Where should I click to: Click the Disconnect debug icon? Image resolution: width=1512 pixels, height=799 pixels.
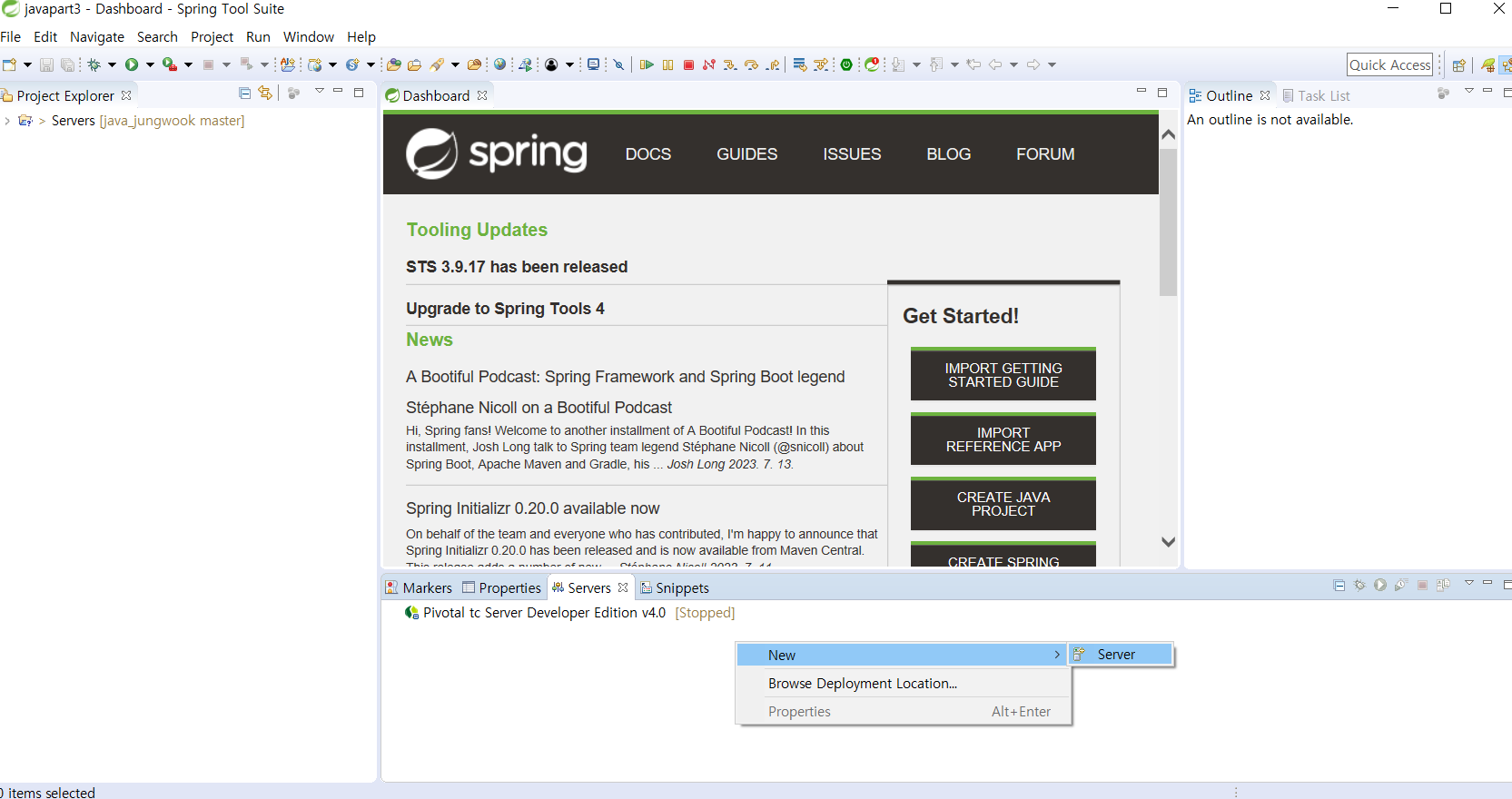pos(709,64)
